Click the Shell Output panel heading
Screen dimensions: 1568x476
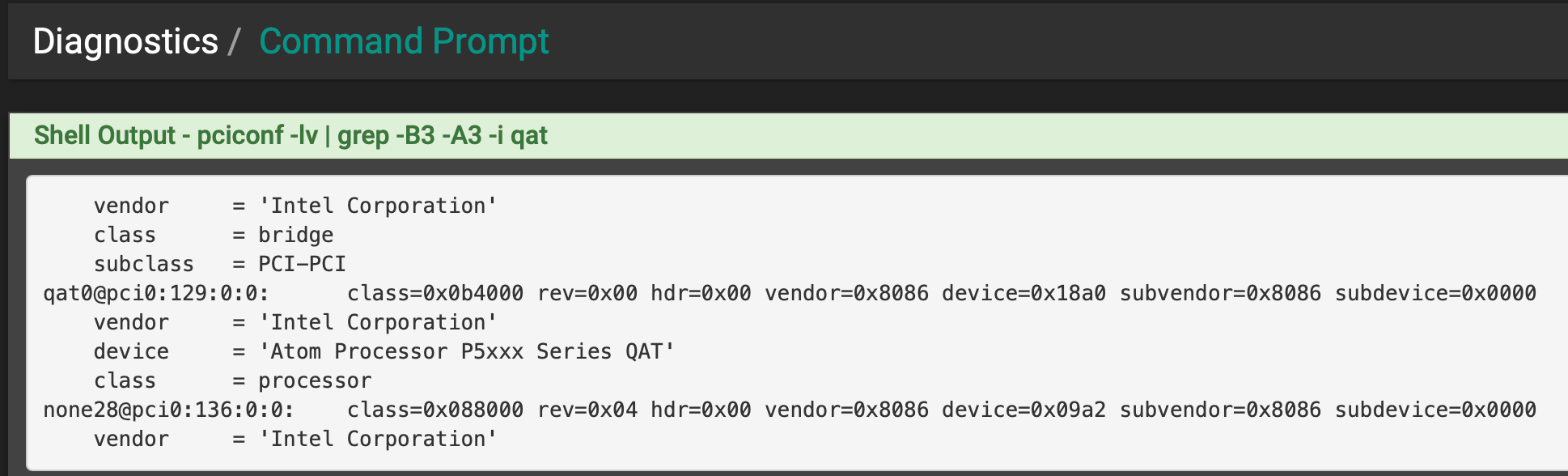pos(290,135)
